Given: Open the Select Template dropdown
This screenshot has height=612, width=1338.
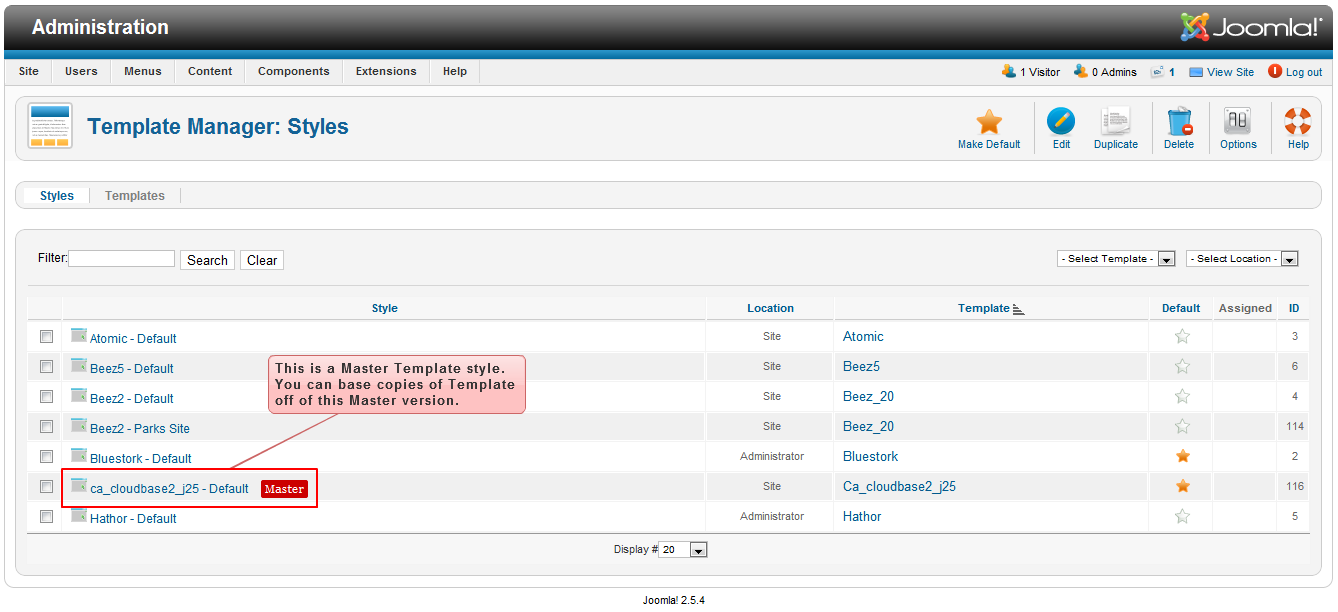Looking at the screenshot, I should (1116, 259).
